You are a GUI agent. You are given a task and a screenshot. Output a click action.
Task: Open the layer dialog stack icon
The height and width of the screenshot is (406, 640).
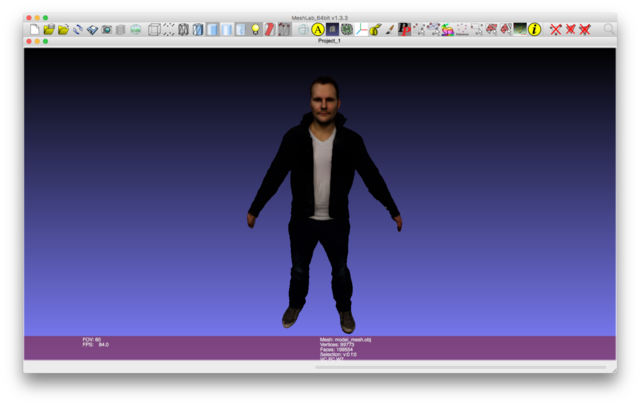coord(120,29)
